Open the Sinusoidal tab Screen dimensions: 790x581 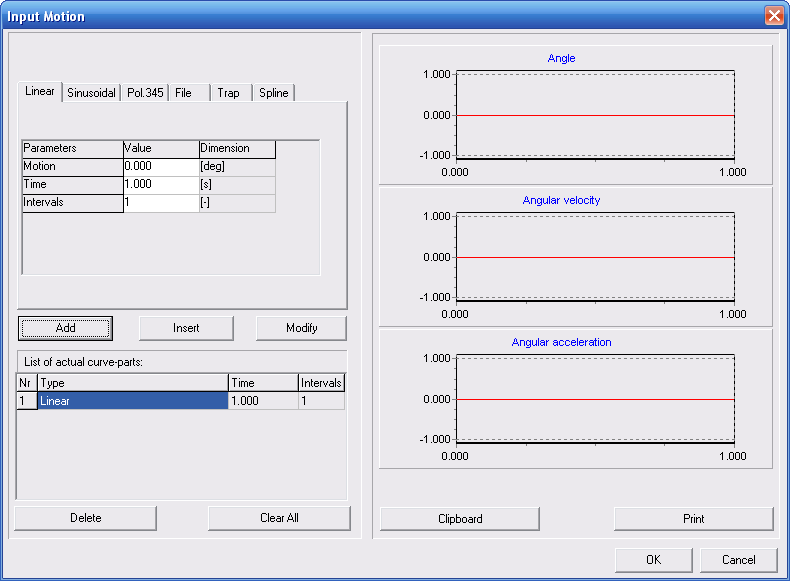click(x=91, y=93)
